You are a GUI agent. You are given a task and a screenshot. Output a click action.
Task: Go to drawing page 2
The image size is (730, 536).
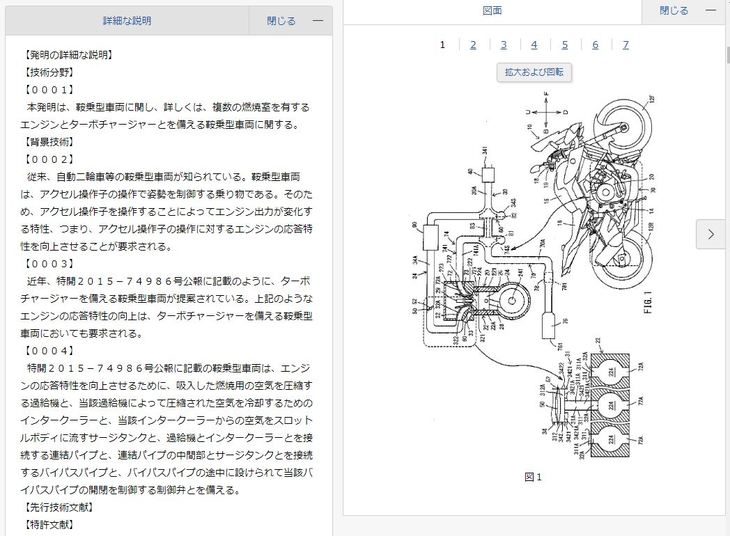point(473,45)
